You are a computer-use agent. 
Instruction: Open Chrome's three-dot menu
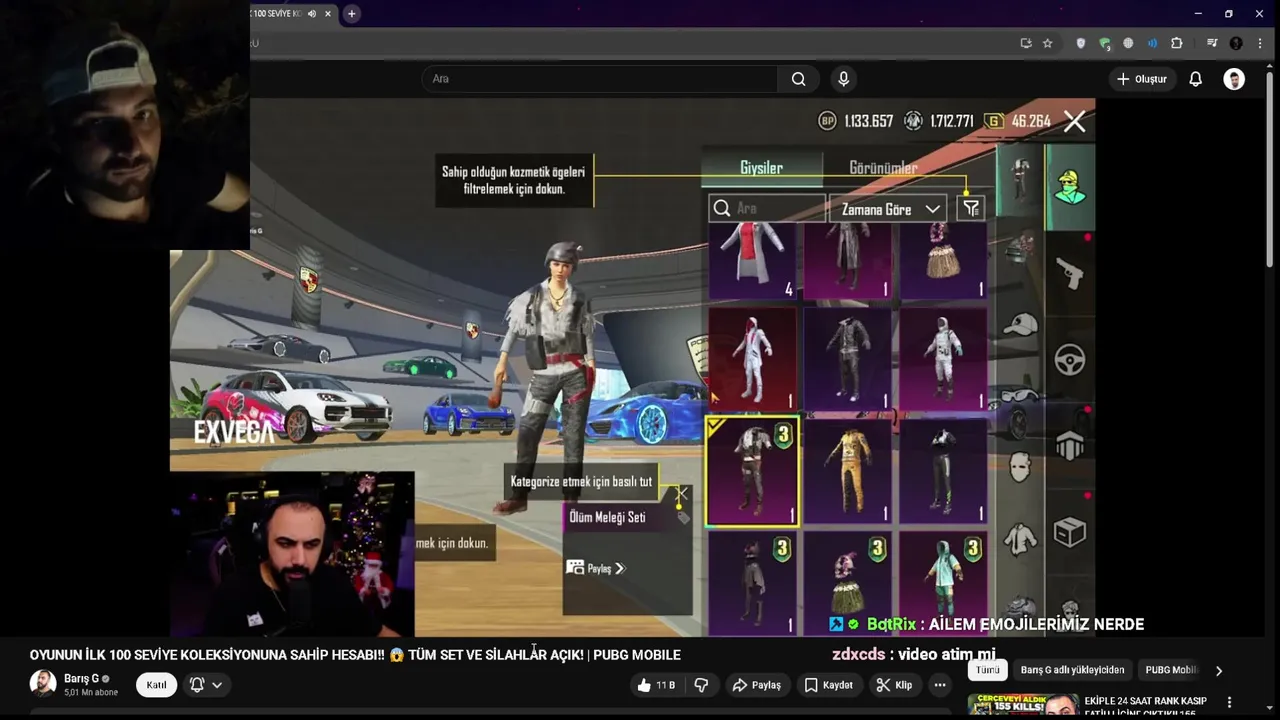coord(1260,43)
